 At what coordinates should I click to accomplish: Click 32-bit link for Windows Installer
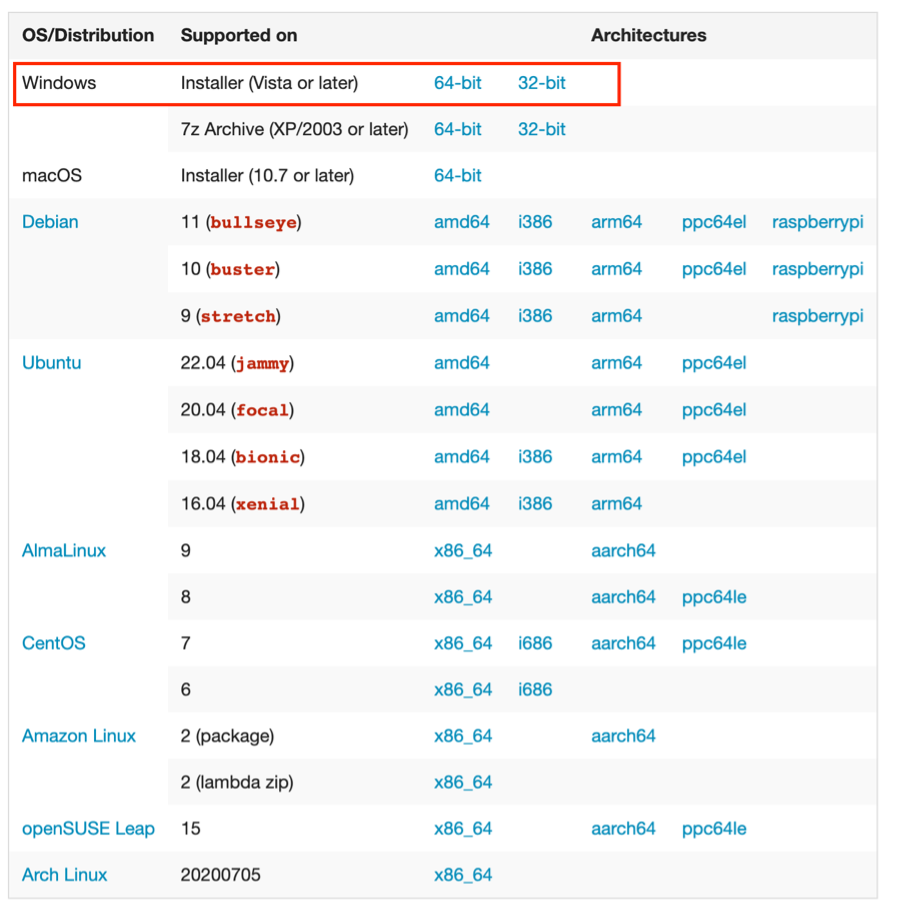coord(541,83)
